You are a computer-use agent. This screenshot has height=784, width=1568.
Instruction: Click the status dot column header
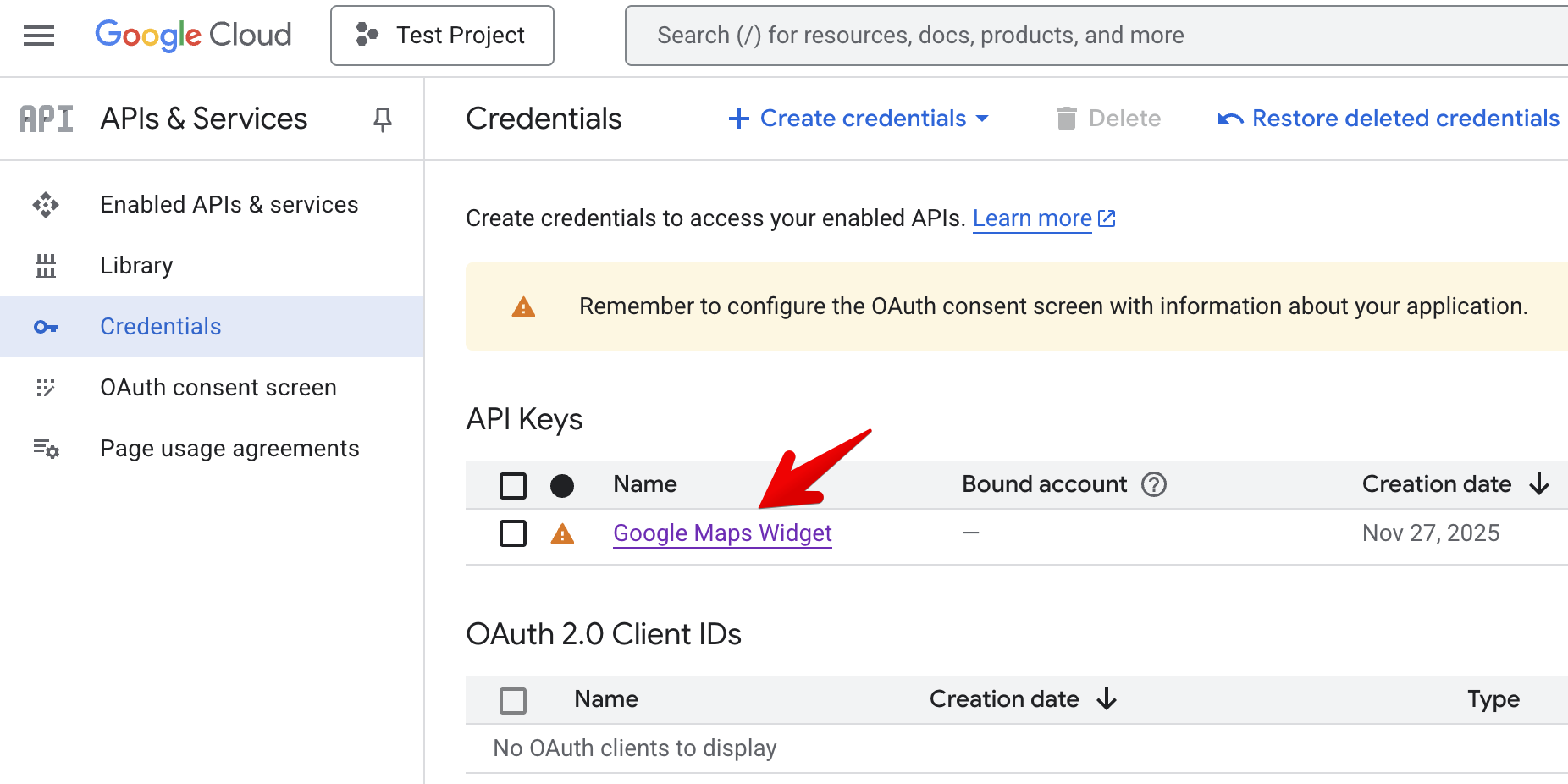point(562,485)
